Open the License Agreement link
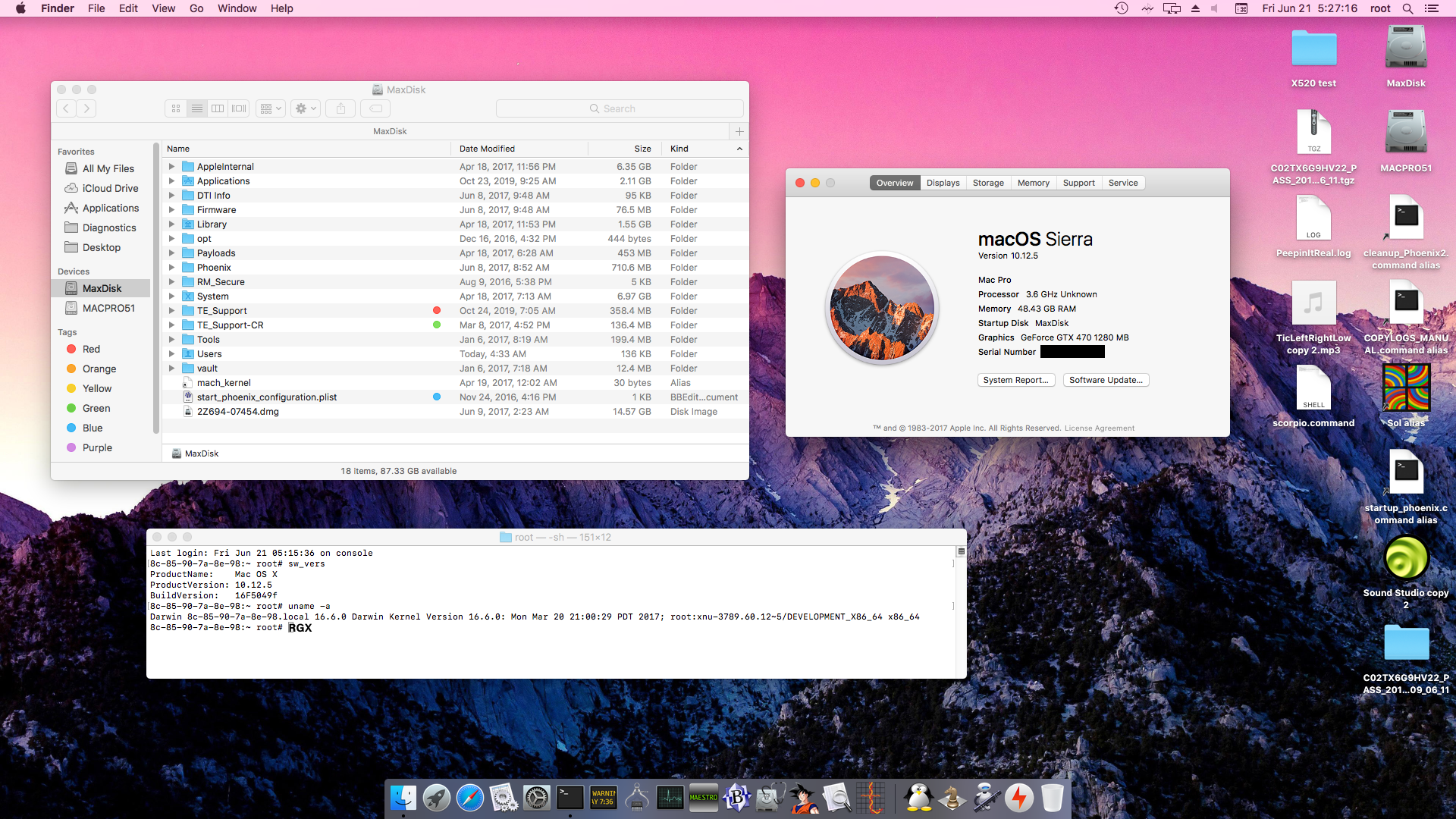Viewport: 1456px width, 819px height. point(1099,428)
